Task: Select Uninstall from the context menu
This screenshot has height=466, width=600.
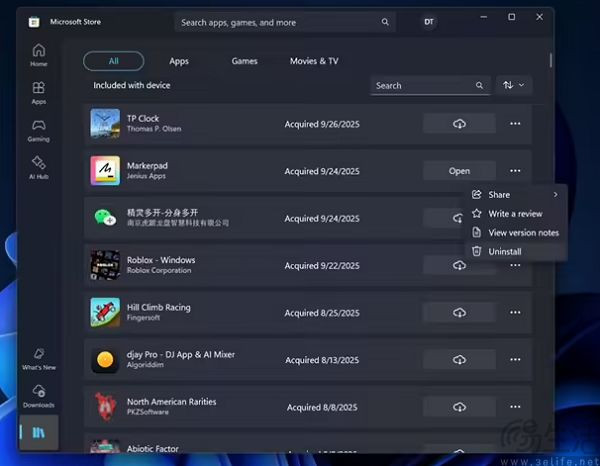Action: click(x=504, y=252)
